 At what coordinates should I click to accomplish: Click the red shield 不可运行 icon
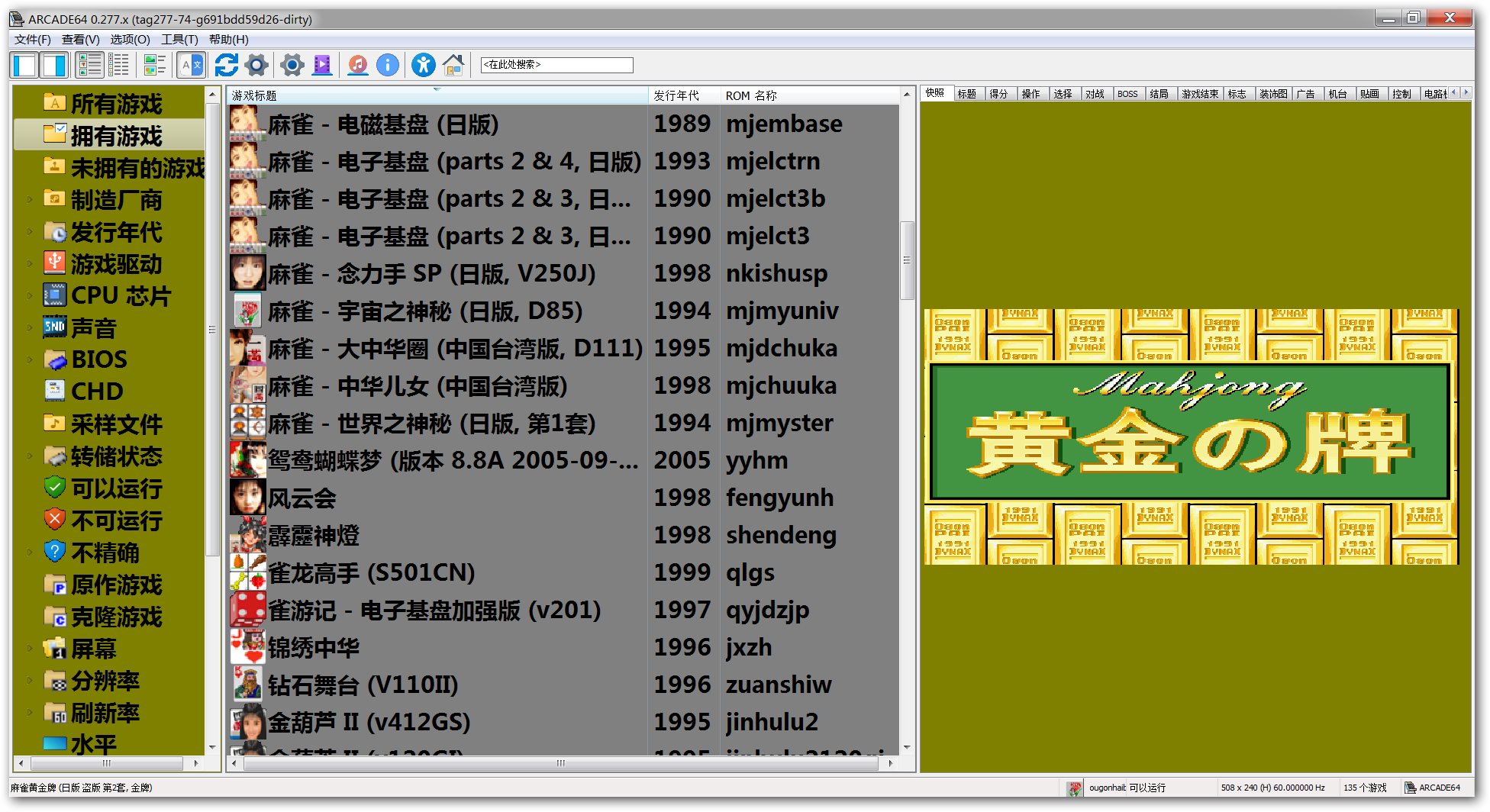pyautogui.click(x=54, y=519)
